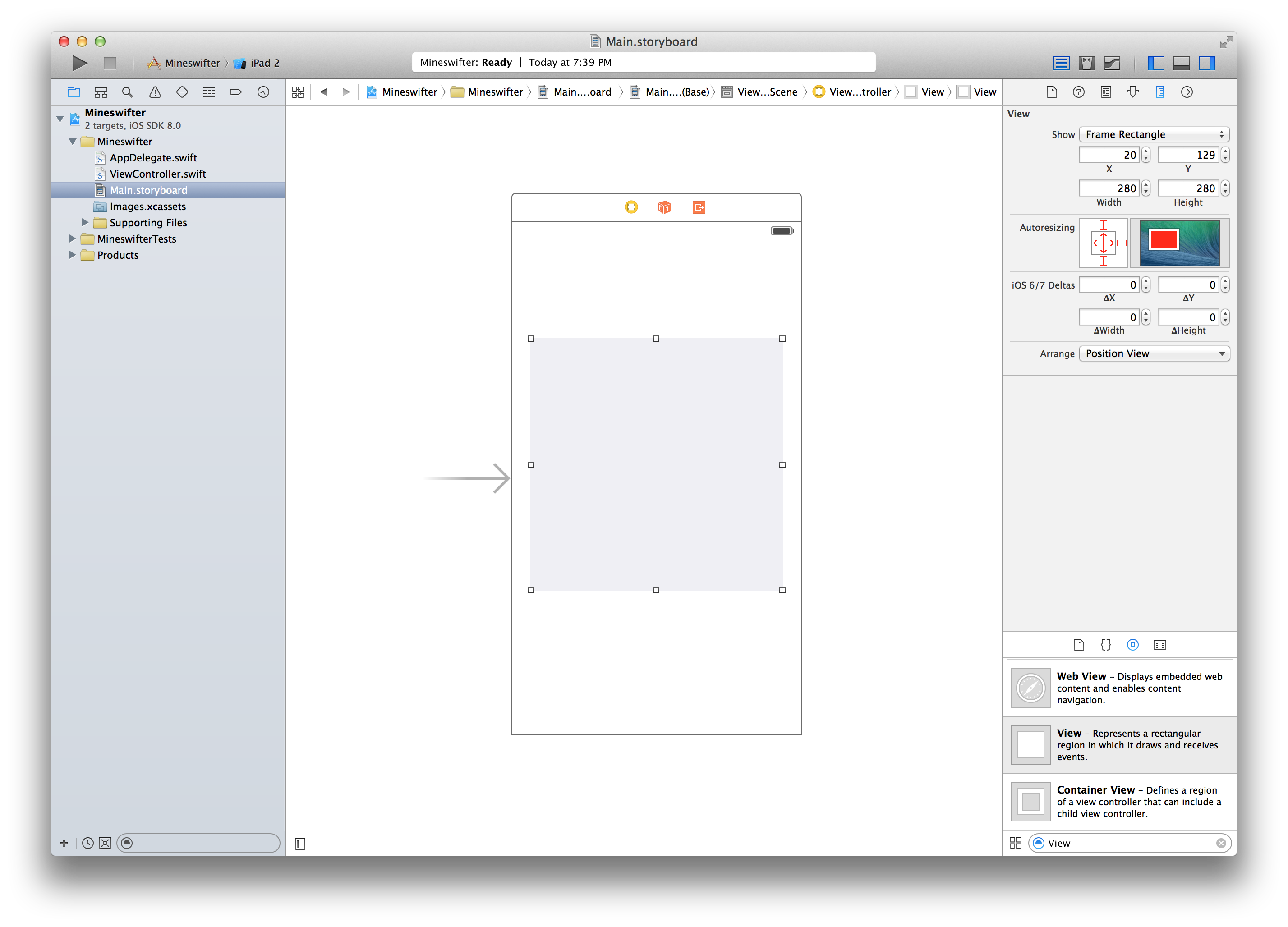Show the Code Snippet library
The height and width of the screenshot is (927, 1288).
[1106, 645]
